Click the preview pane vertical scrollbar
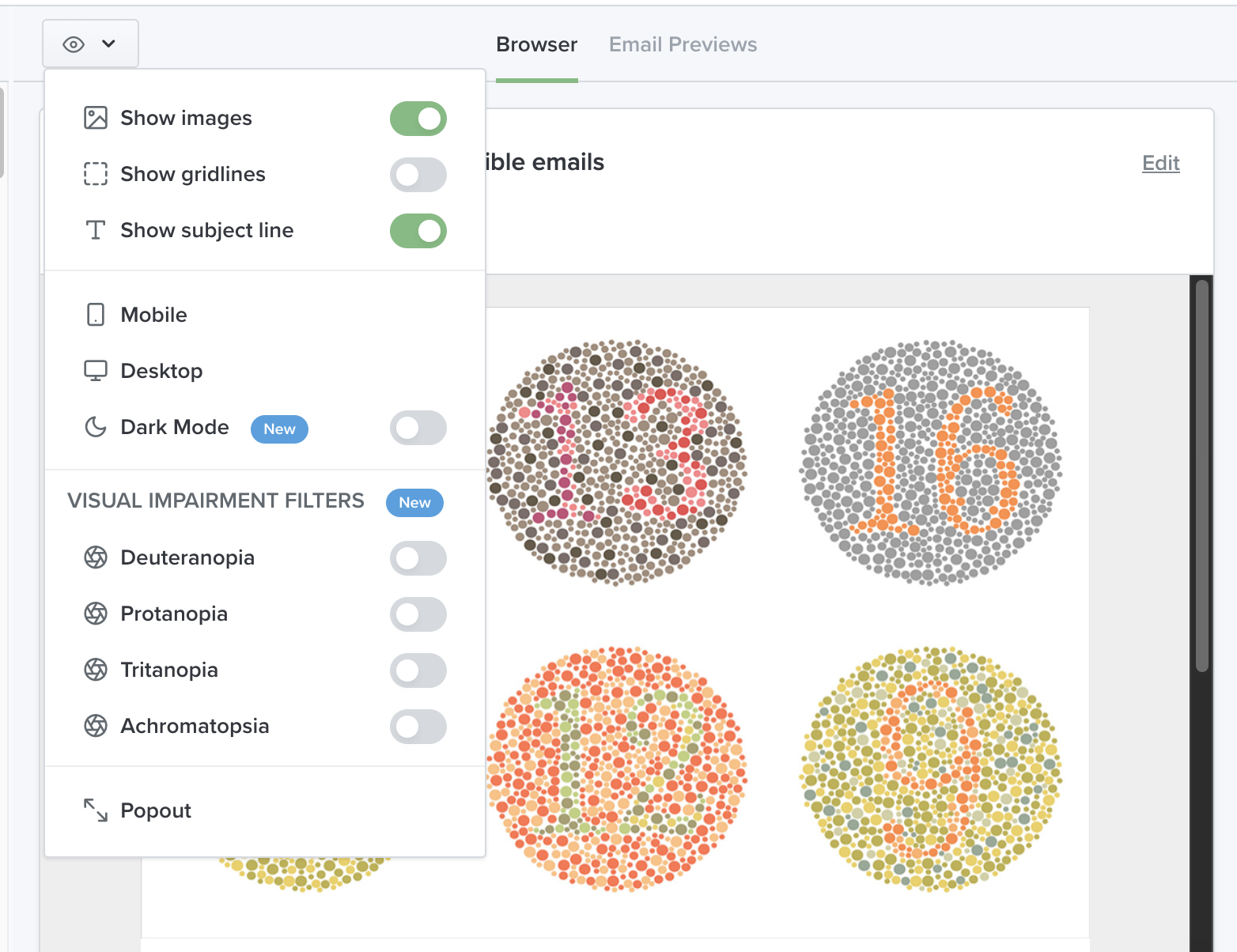This screenshot has width=1237, height=952. 1201,474
